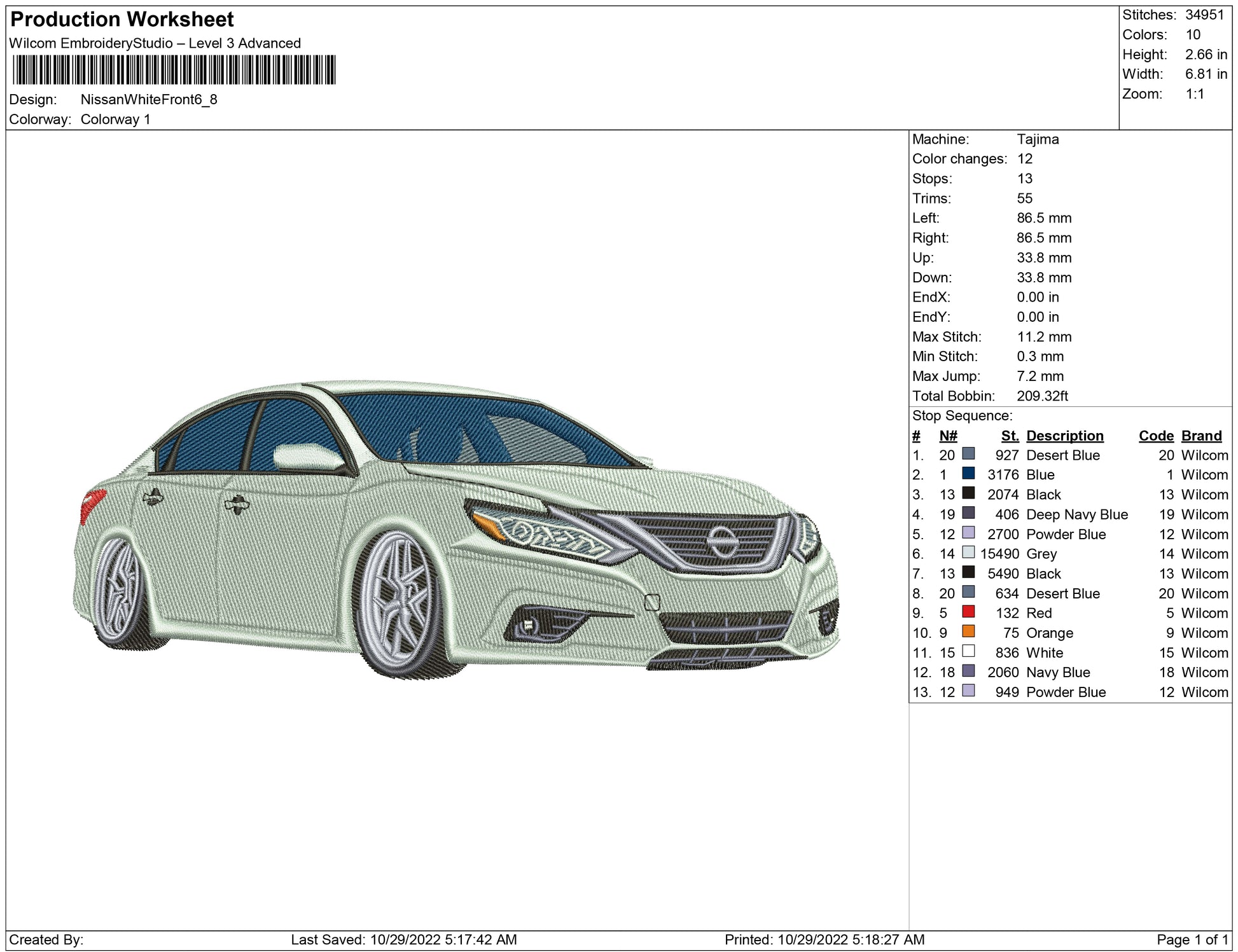The height and width of the screenshot is (952, 1238).
Task: Select the Grey swatch in stop row 6
Action: pos(968,552)
